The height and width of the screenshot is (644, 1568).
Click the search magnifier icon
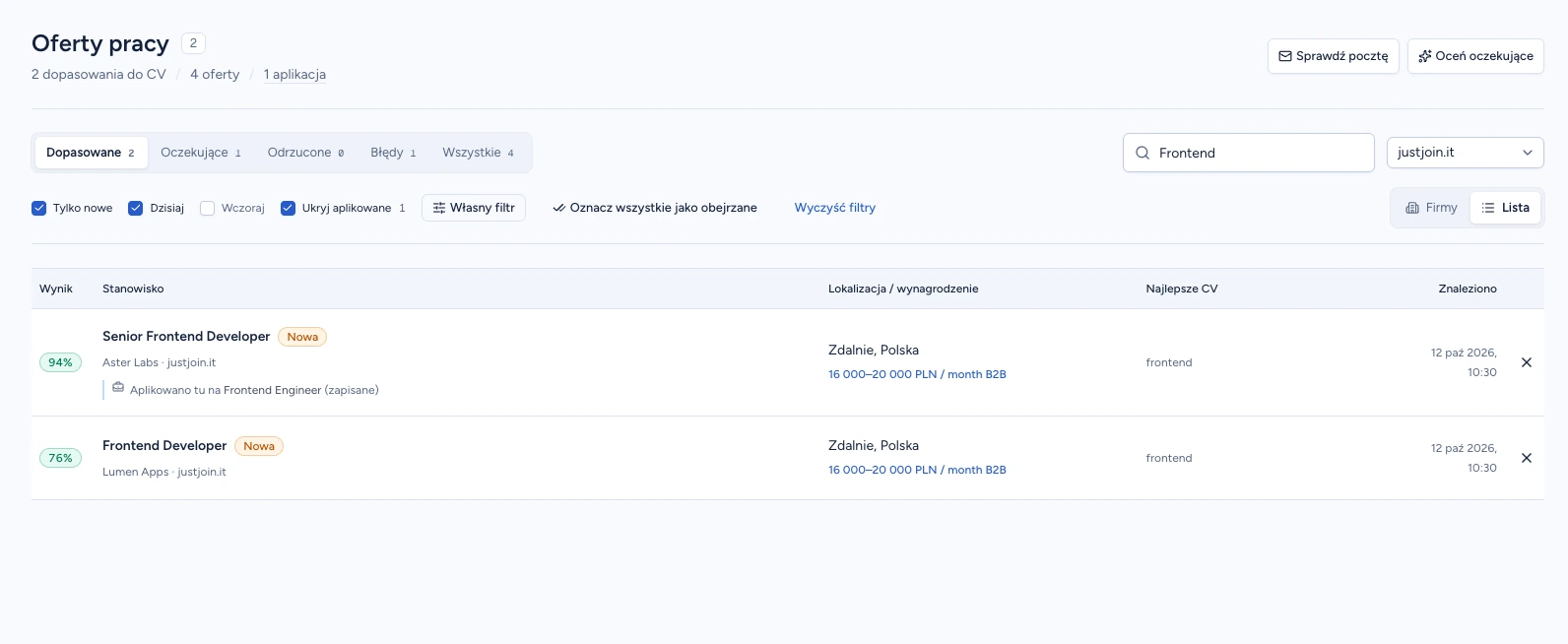(1143, 153)
